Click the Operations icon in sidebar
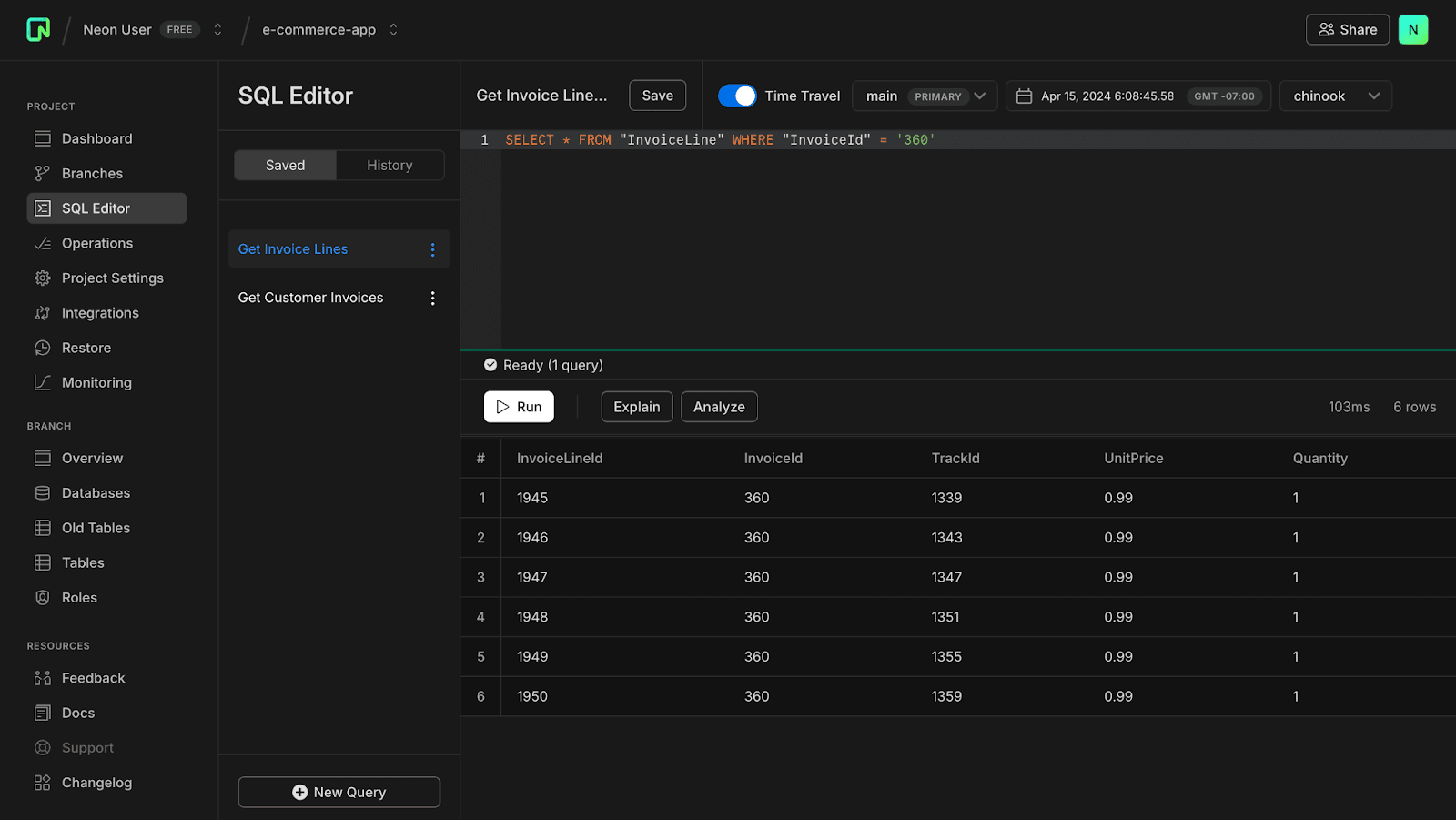Viewport: 1456px width, 820px height. [x=43, y=243]
